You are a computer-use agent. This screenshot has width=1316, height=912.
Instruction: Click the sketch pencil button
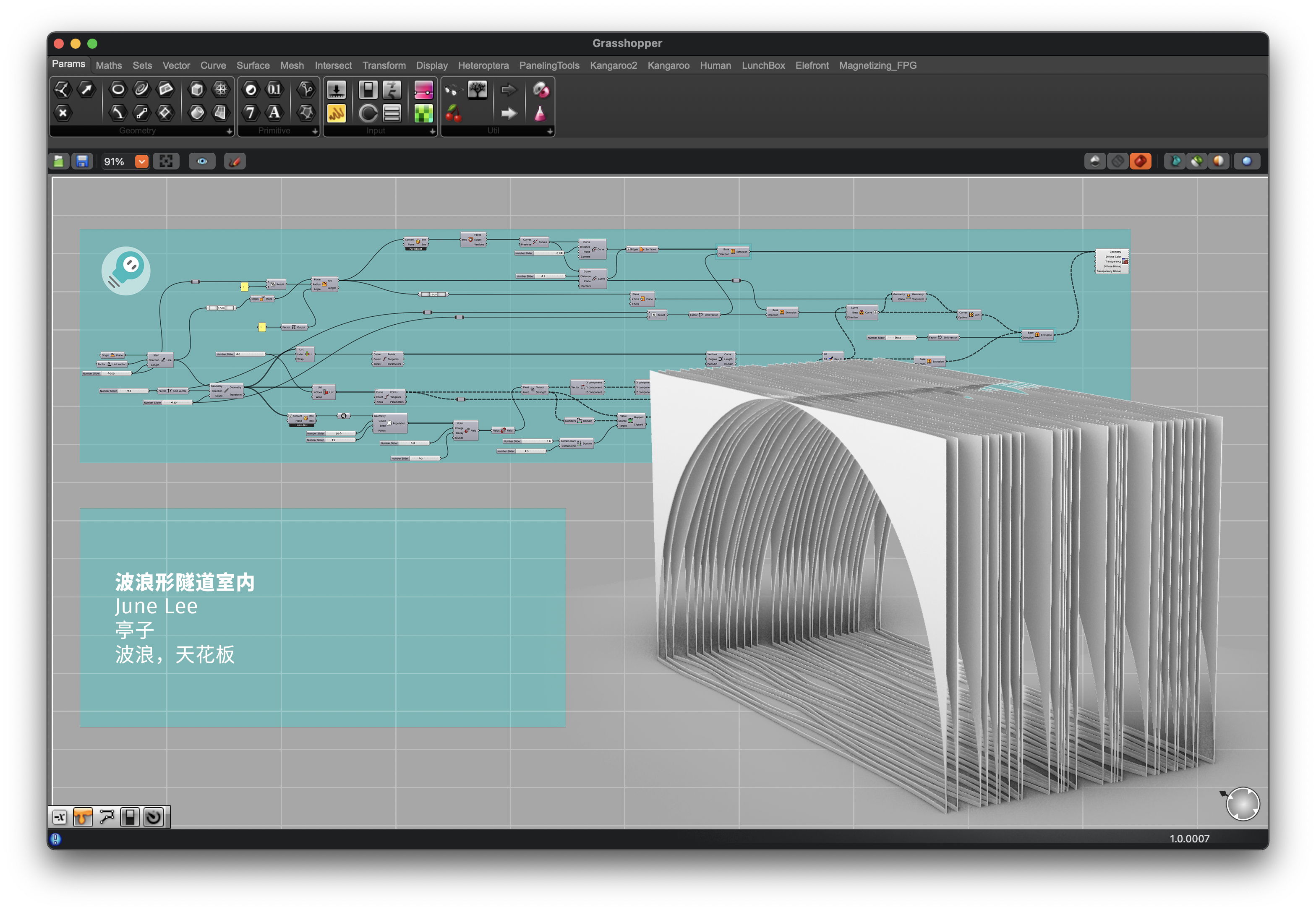(x=235, y=162)
